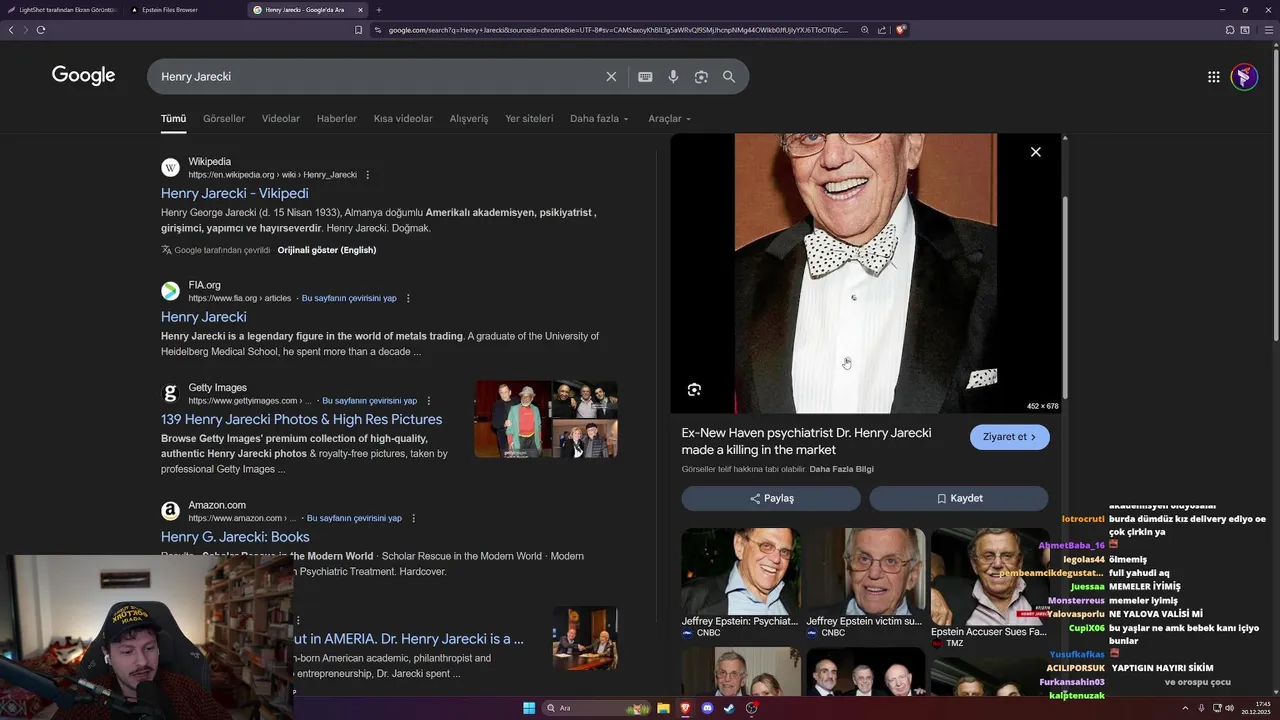Open the browser zoom indicator icon
1280x720 pixels.
pos(864,30)
